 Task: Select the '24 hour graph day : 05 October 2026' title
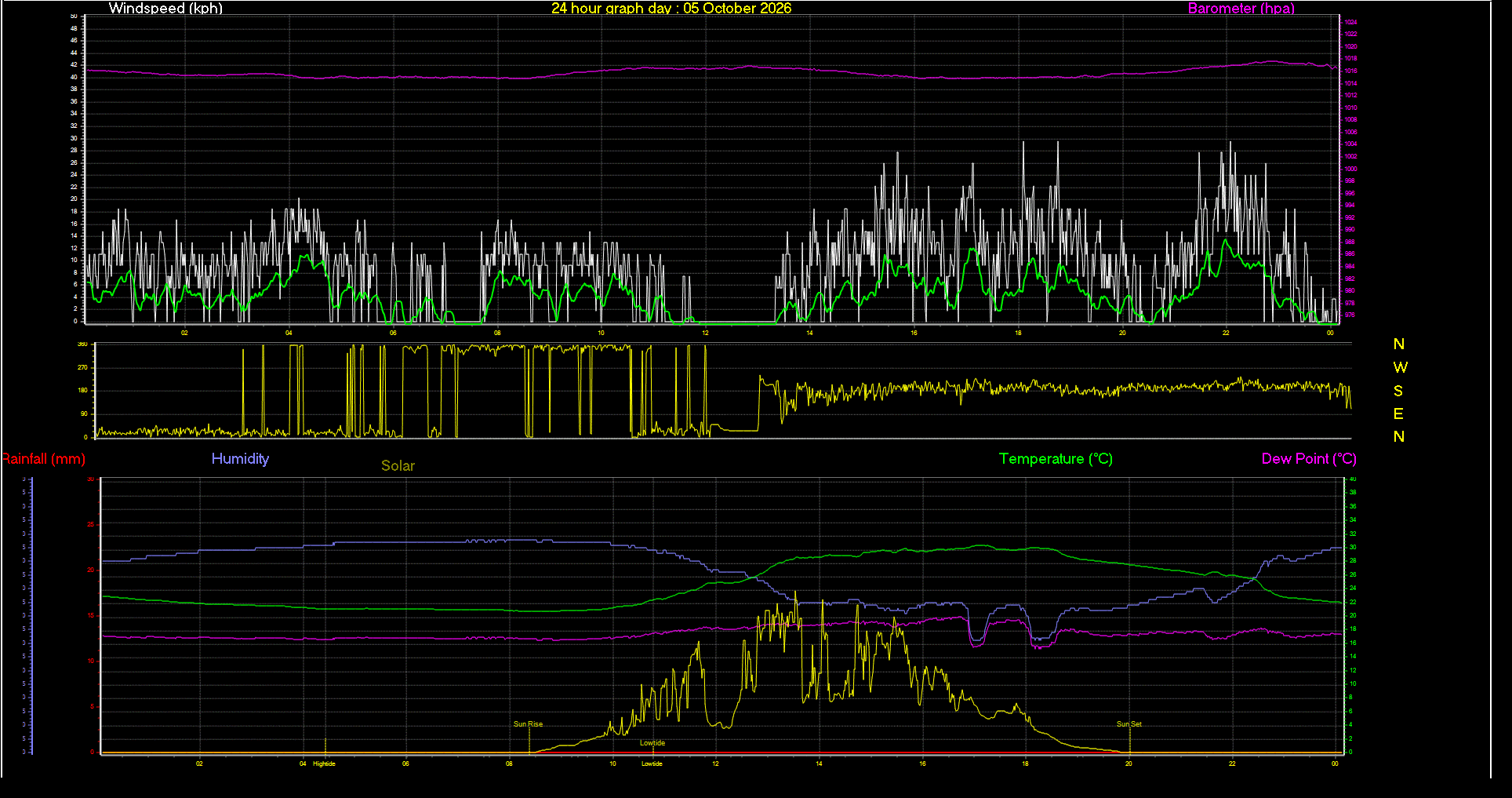click(x=671, y=9)
